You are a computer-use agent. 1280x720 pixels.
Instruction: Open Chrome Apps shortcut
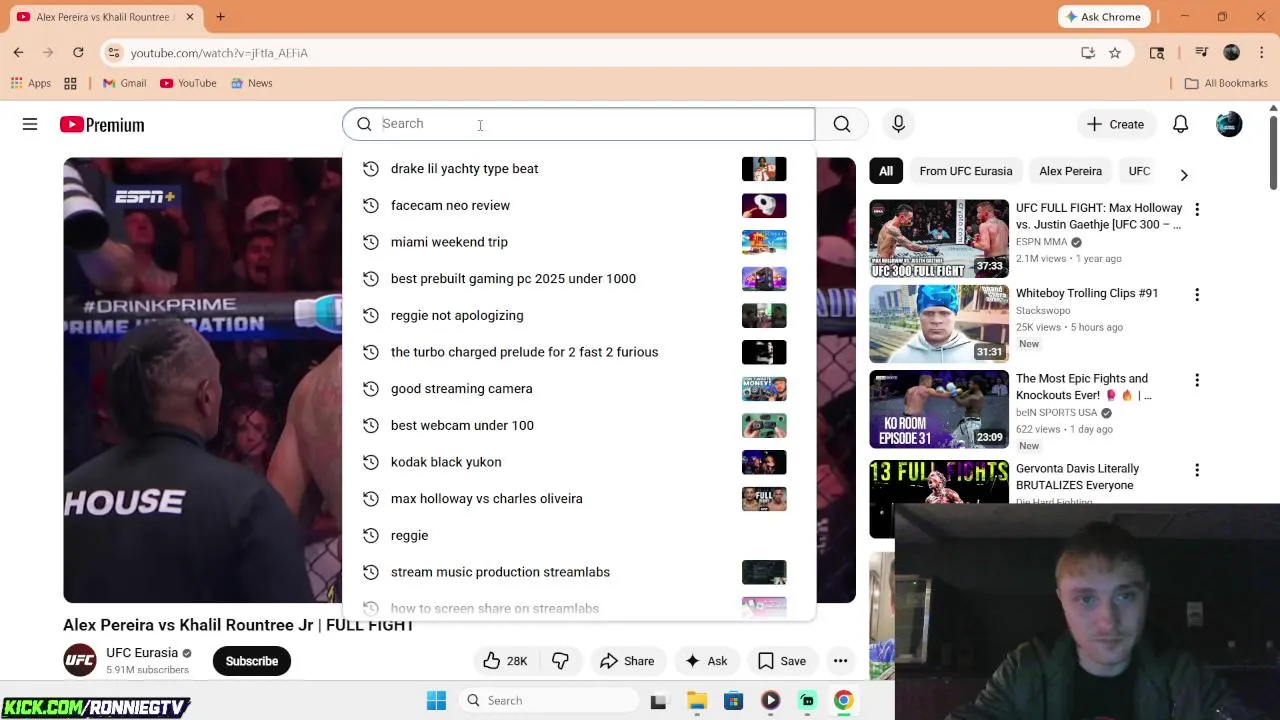coord(31,83)
